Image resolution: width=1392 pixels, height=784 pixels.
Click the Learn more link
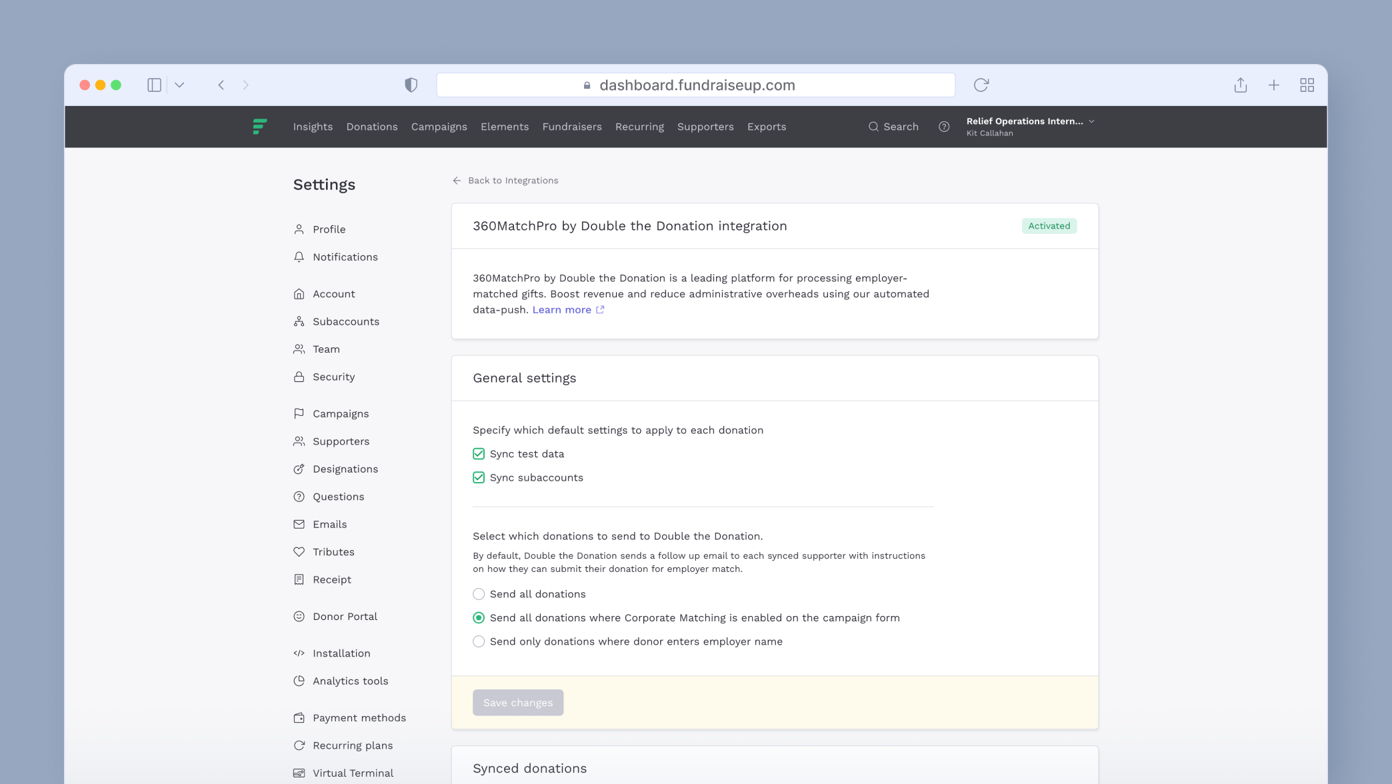pyautogui.click(x=562, y=309)
